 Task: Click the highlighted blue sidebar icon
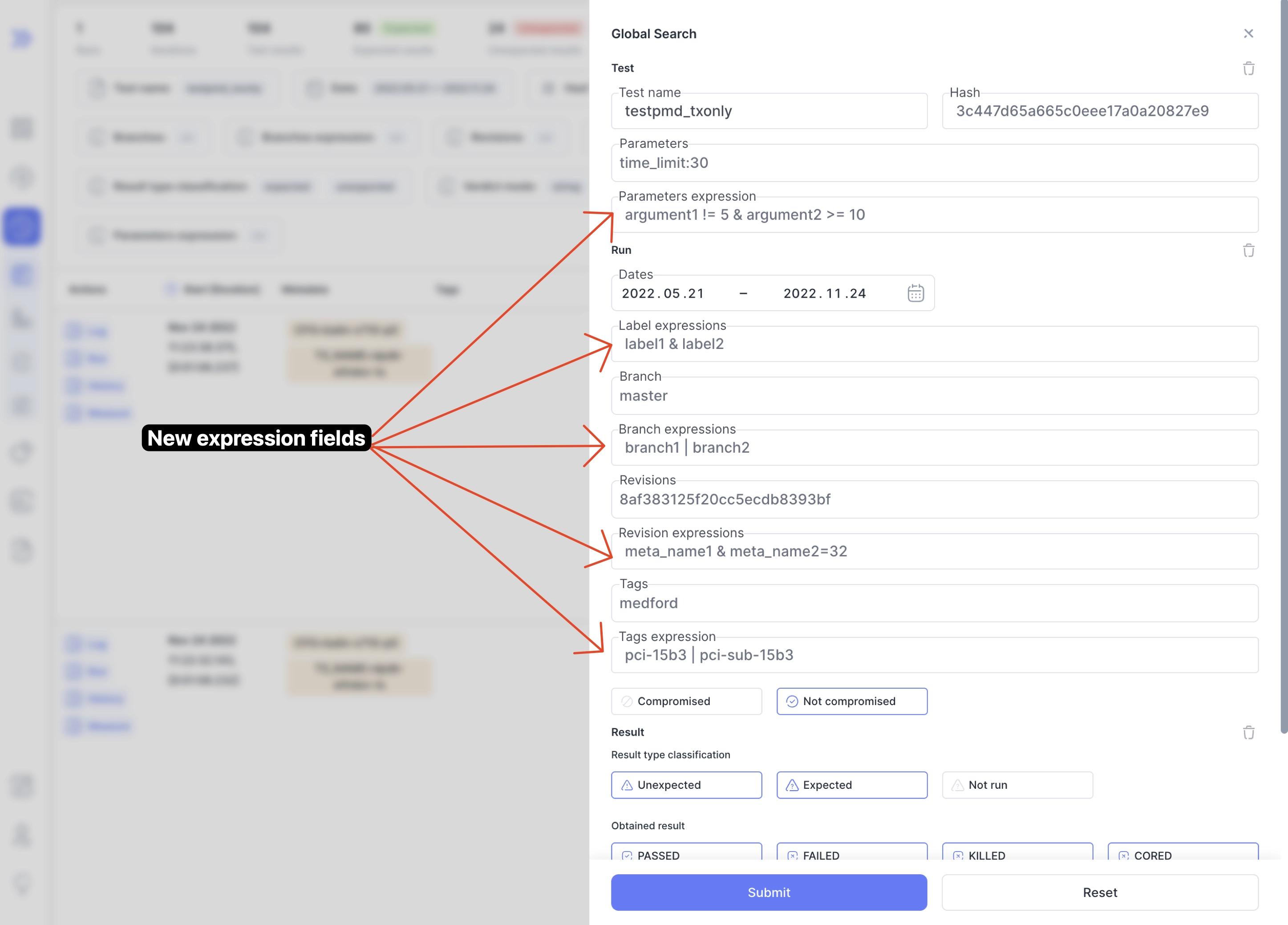coord(22,227)
